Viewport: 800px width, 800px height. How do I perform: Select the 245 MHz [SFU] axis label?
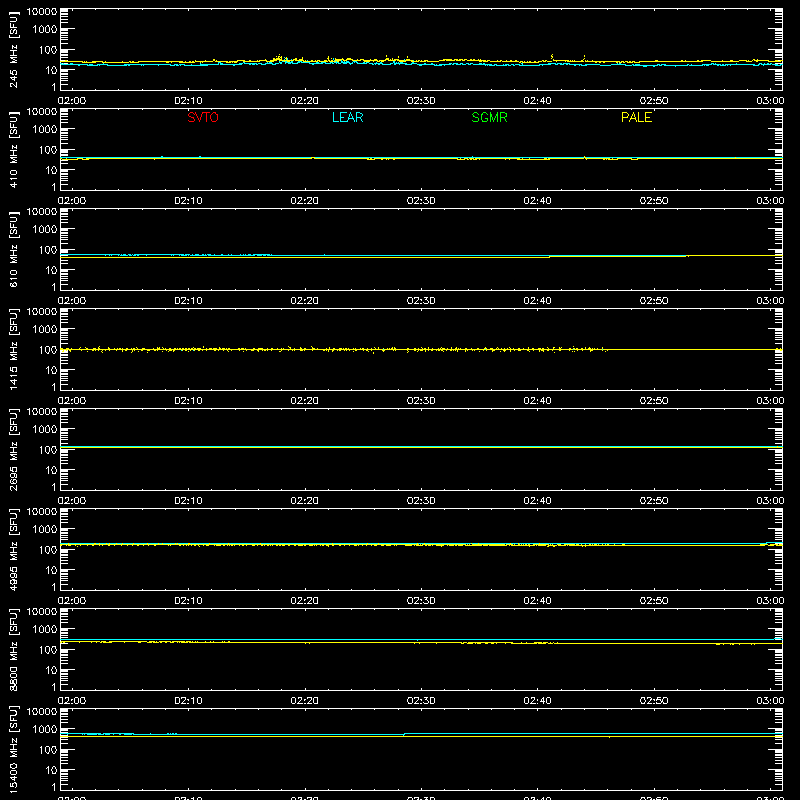click(13, 49)
